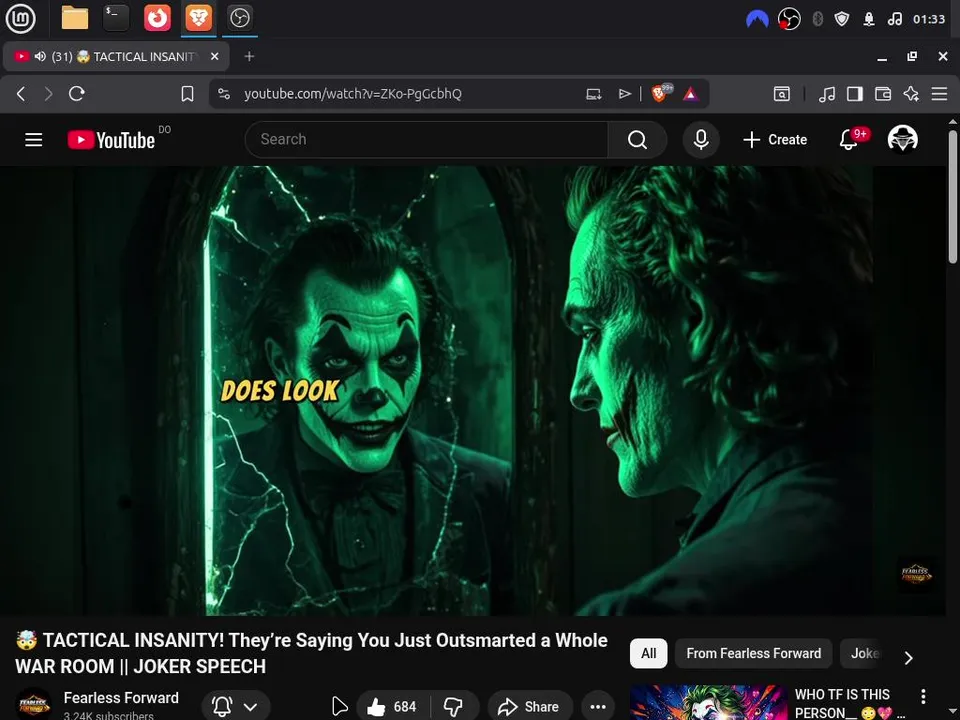Click the NordVPN tray icon

click(757, 20)
